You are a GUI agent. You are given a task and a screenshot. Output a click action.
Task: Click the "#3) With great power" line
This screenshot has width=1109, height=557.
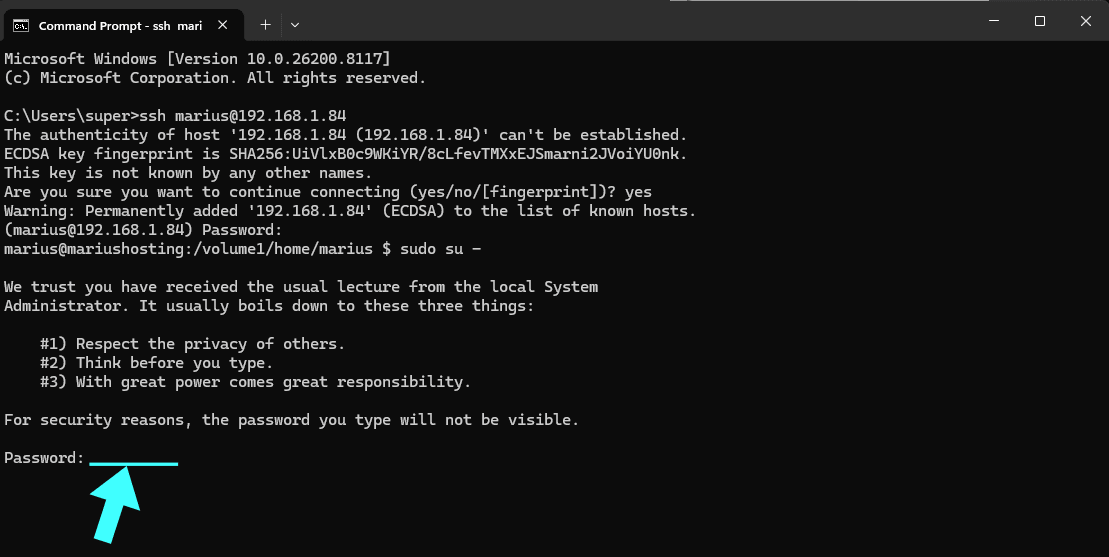pyautogui.click(x=255, y=382)
